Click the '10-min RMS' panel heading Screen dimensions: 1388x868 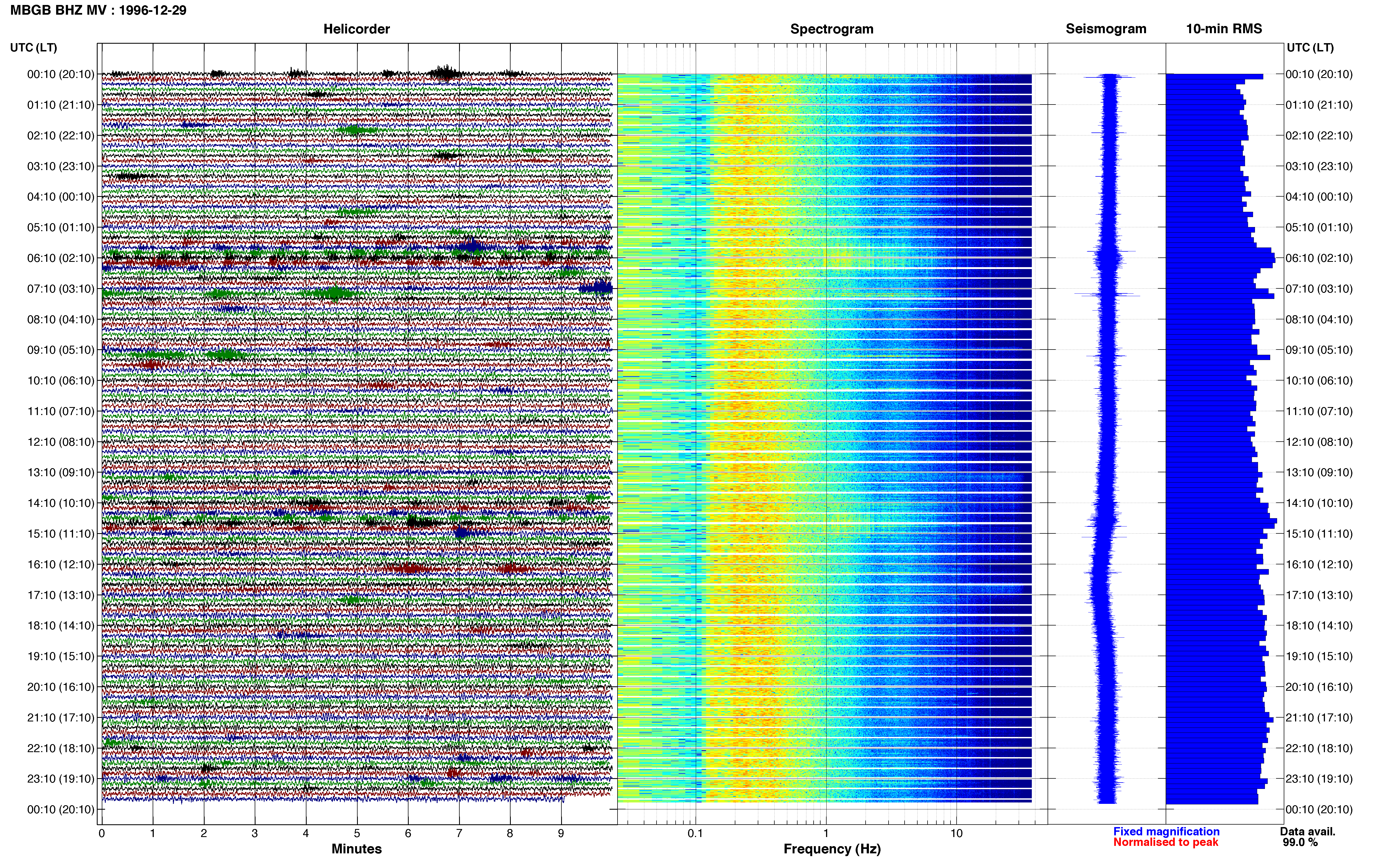tap(1224, 29)
